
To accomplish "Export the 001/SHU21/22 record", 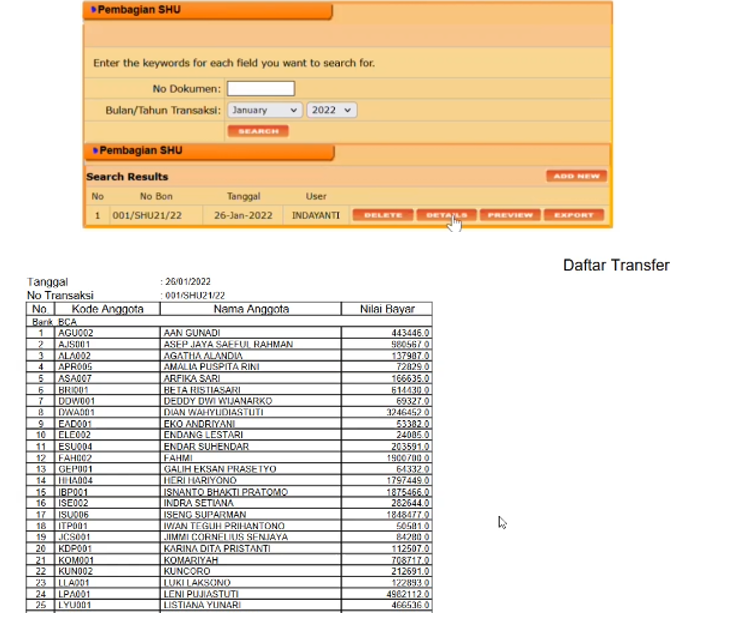I will click(574, 215).
